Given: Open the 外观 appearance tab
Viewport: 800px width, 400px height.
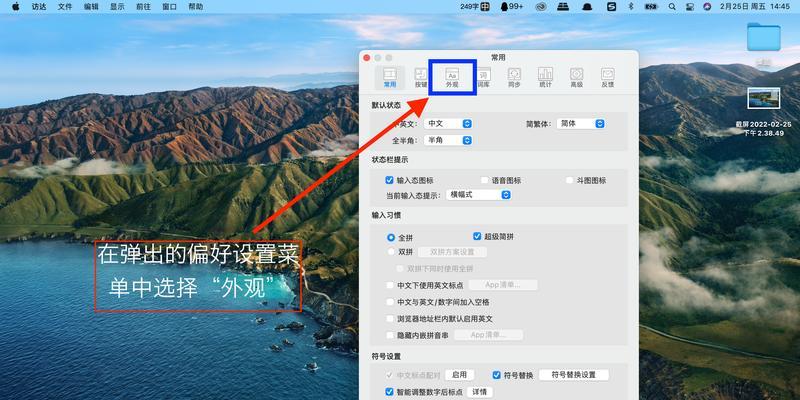Looking at the screenshot, I should (452, 78).
